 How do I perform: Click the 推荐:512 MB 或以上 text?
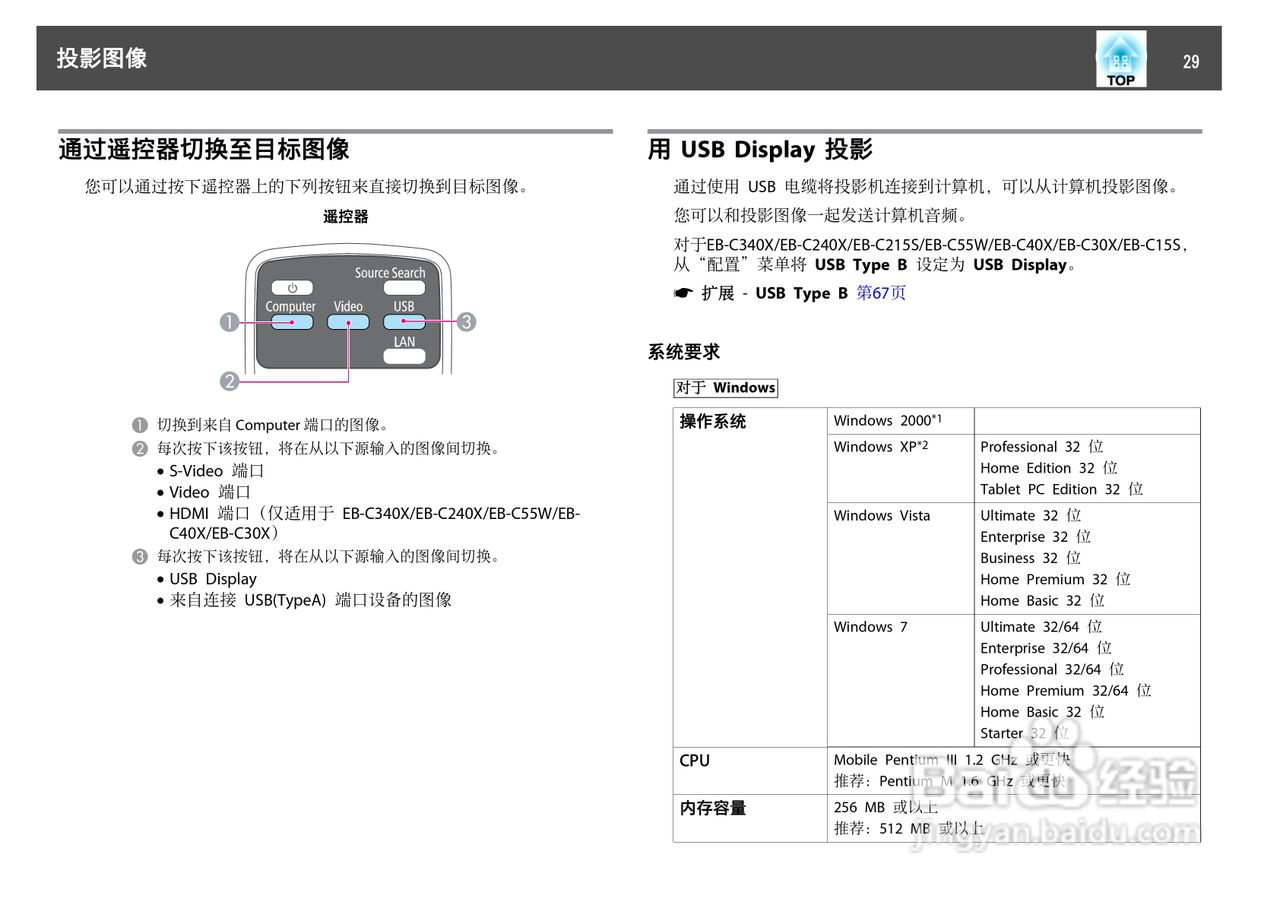point(909,828)
